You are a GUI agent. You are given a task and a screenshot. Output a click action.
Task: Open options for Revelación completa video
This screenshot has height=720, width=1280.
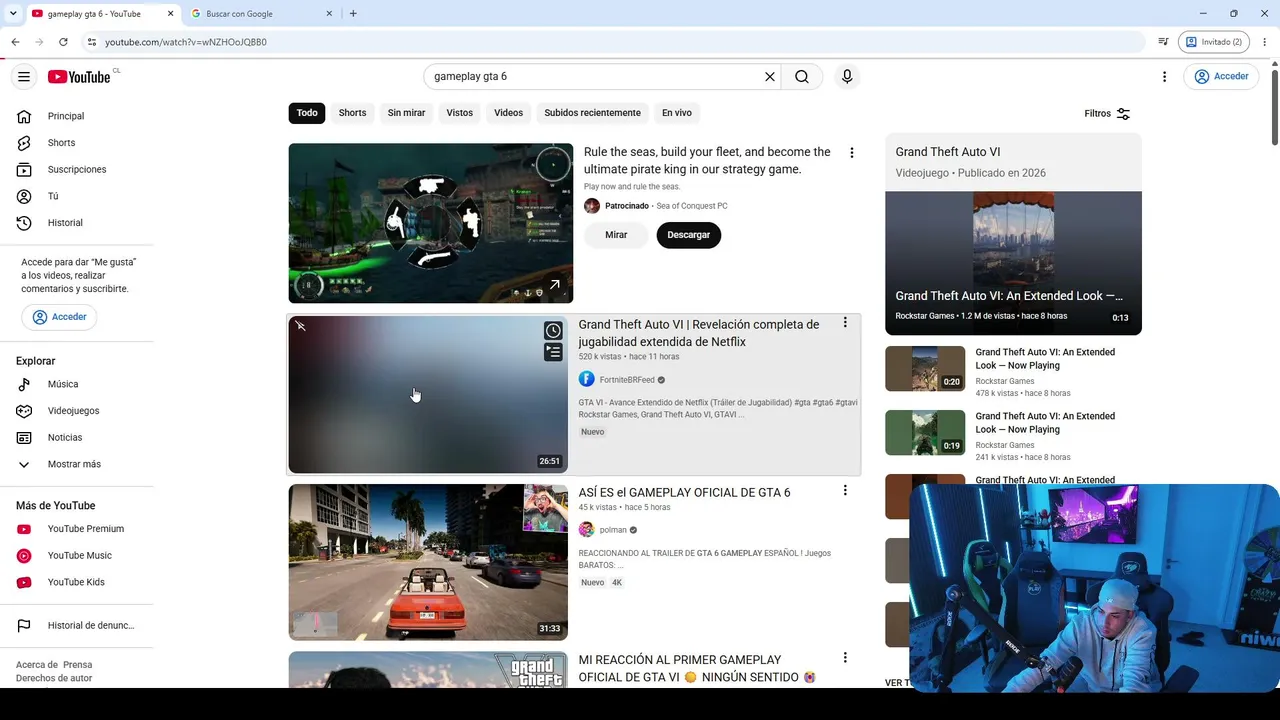tap(845, 323)
